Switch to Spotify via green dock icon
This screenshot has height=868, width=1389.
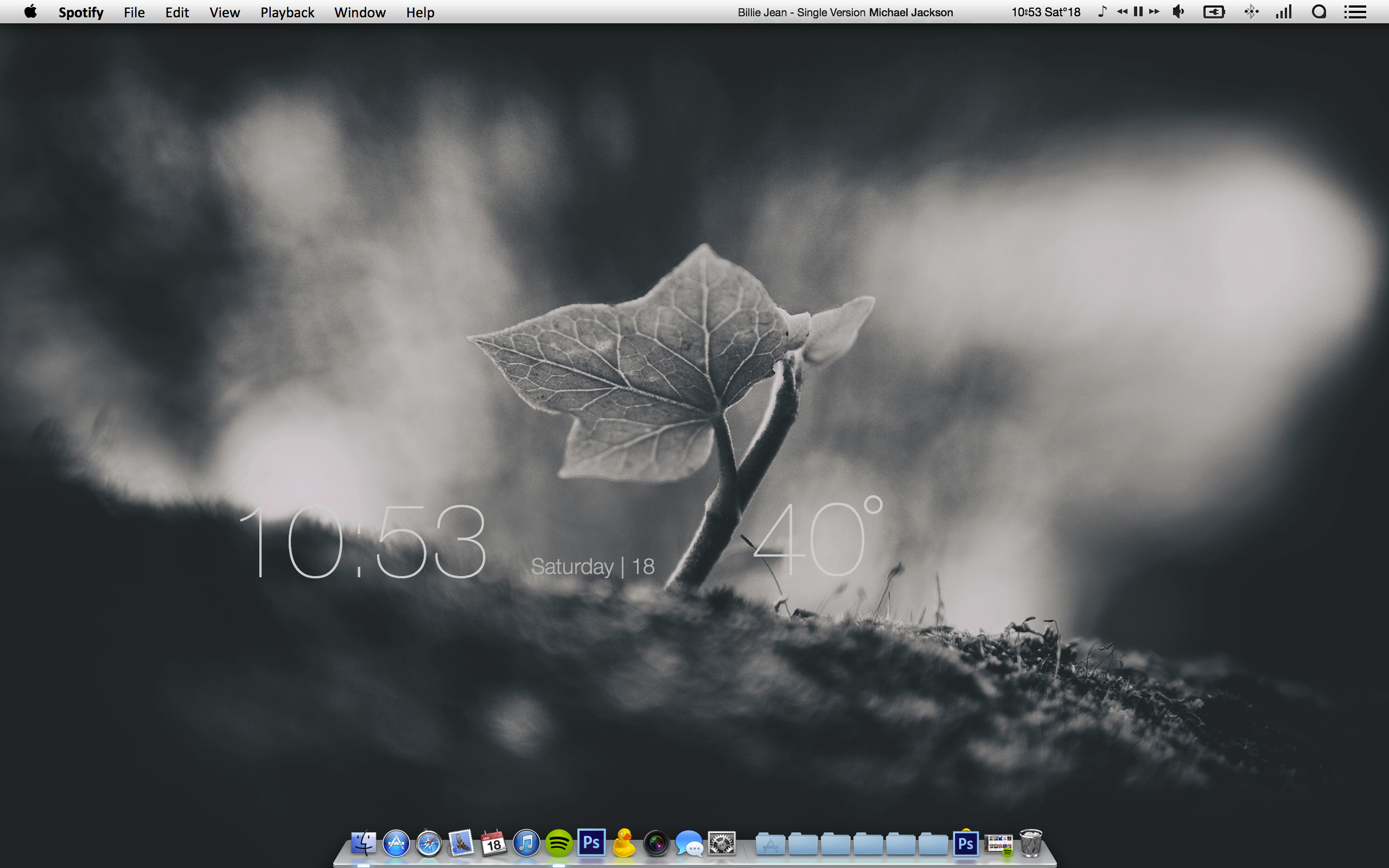point(558,844)
